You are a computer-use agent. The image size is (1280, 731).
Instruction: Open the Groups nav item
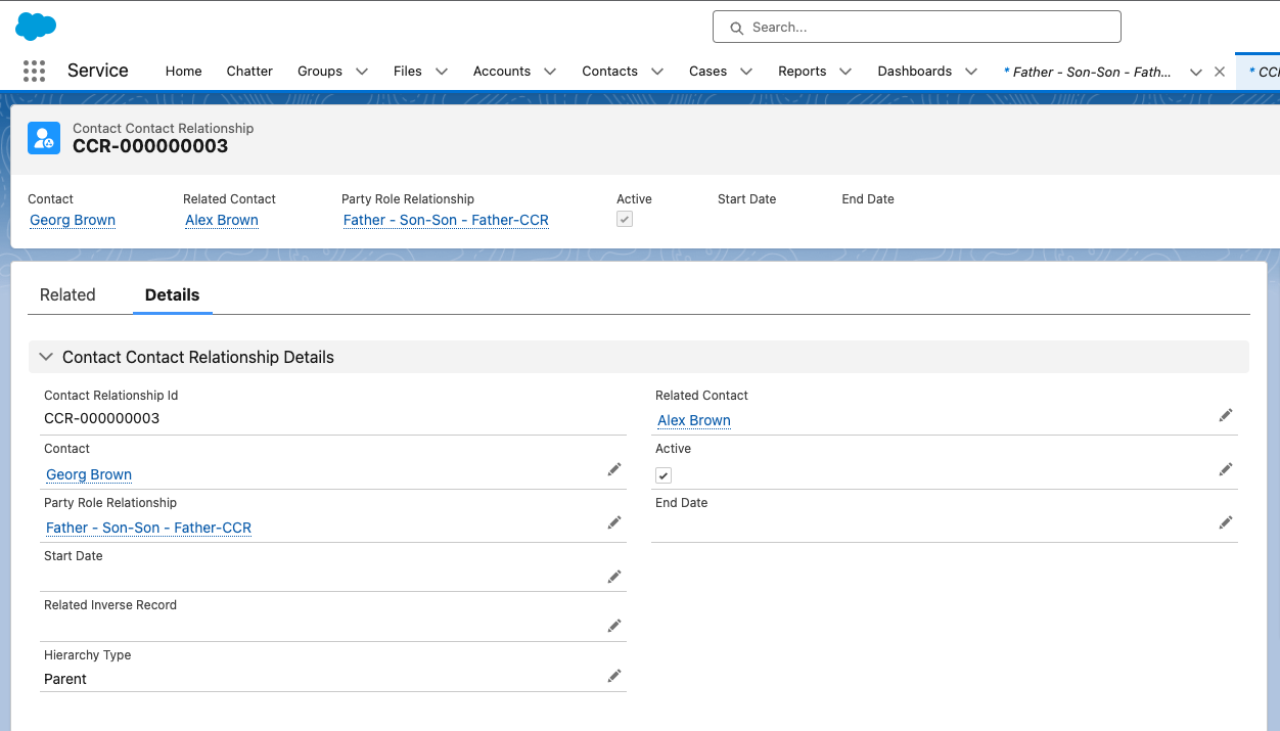320,71
